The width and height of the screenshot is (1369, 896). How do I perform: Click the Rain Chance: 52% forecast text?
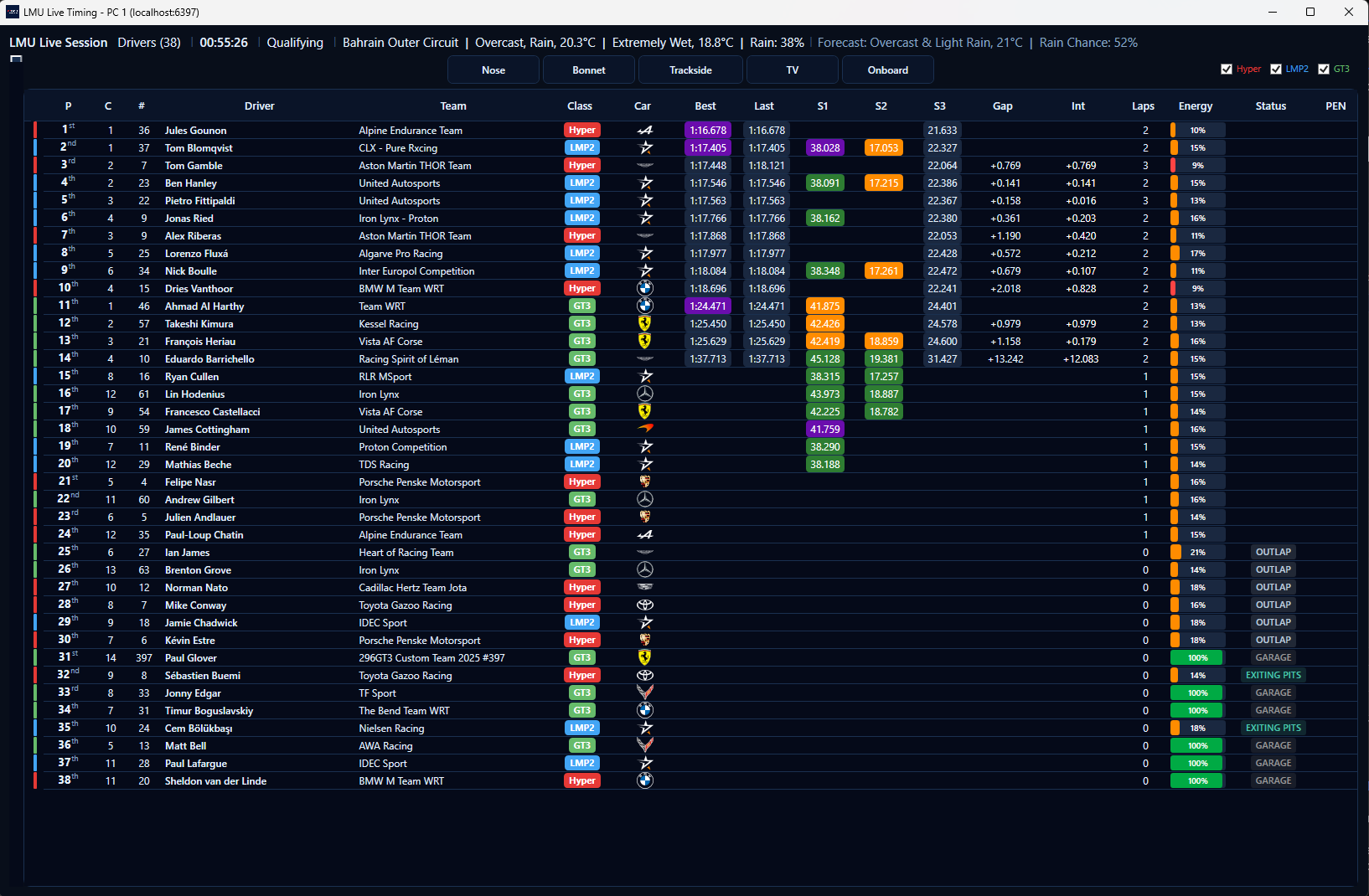(1088, 43)
